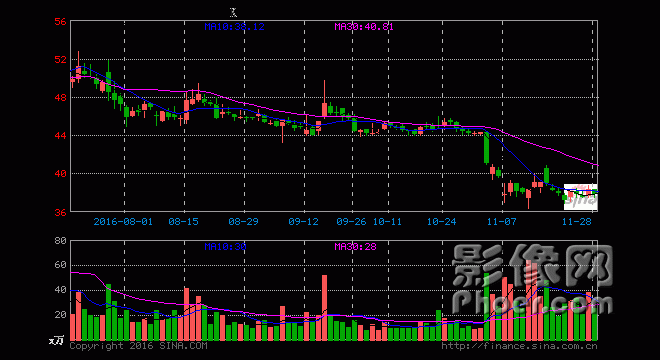Click the MA30:40.81 price average label

click(364, 27)
